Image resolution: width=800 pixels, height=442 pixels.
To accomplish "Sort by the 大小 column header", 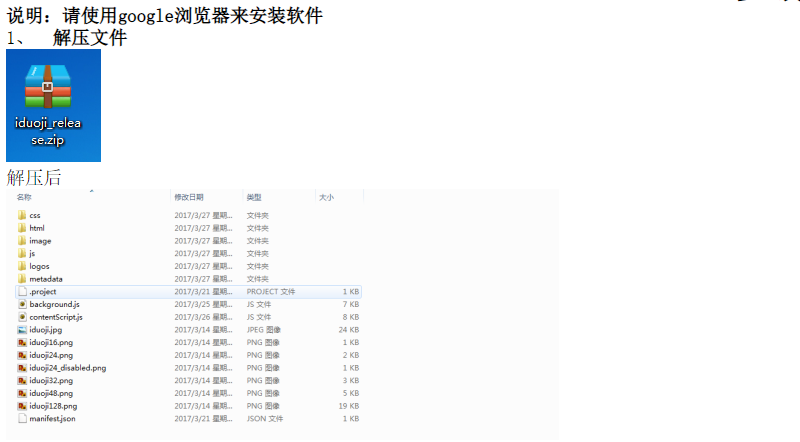I will 327,197.
